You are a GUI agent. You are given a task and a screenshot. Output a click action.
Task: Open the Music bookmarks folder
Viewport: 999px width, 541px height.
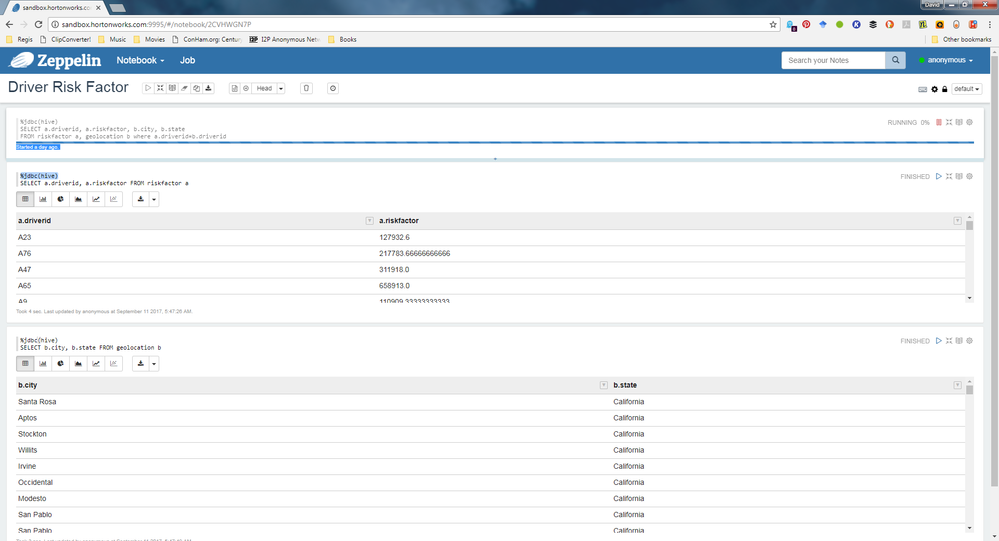tap(112, 40)
